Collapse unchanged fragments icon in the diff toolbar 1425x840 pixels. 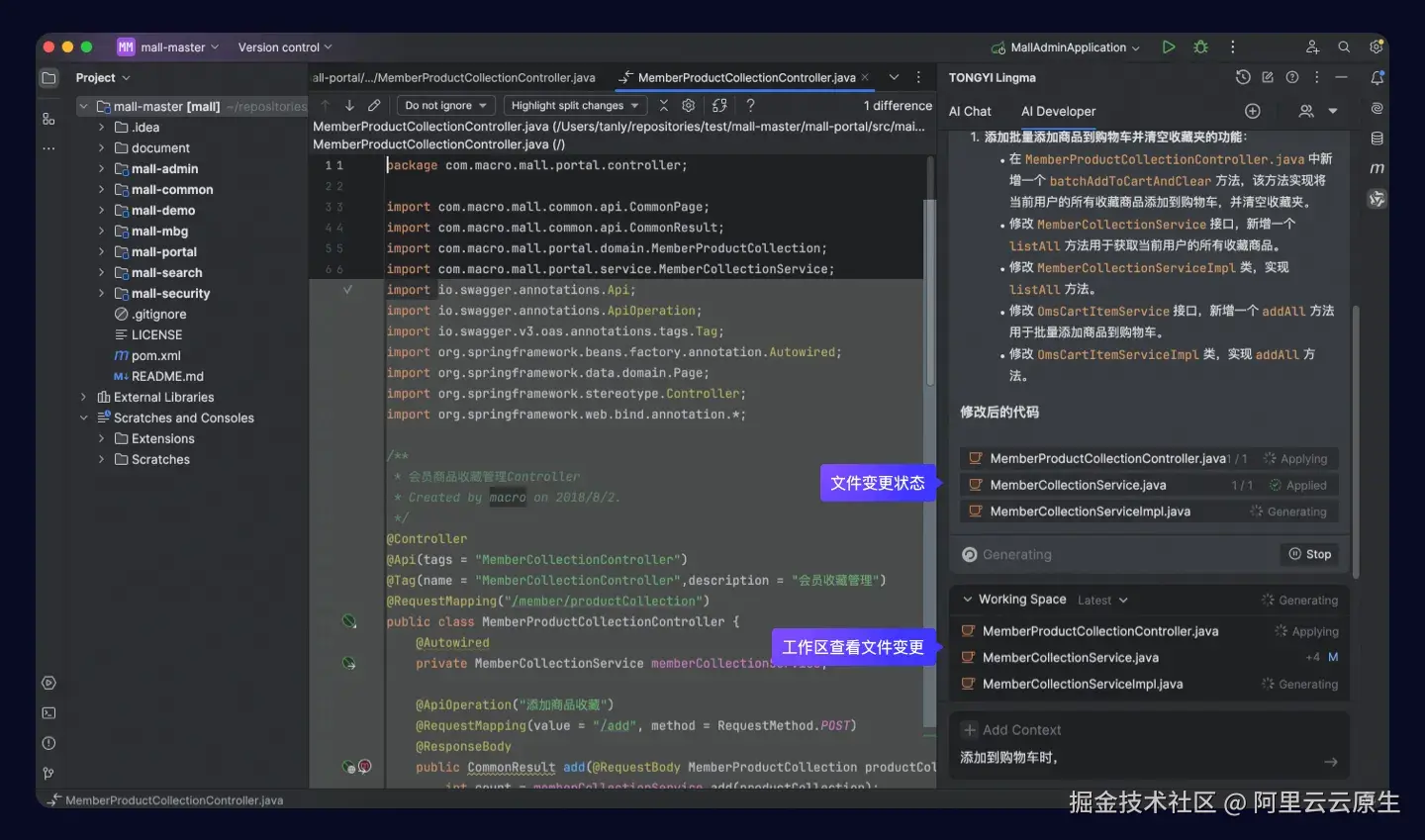(x=663, y=105)
